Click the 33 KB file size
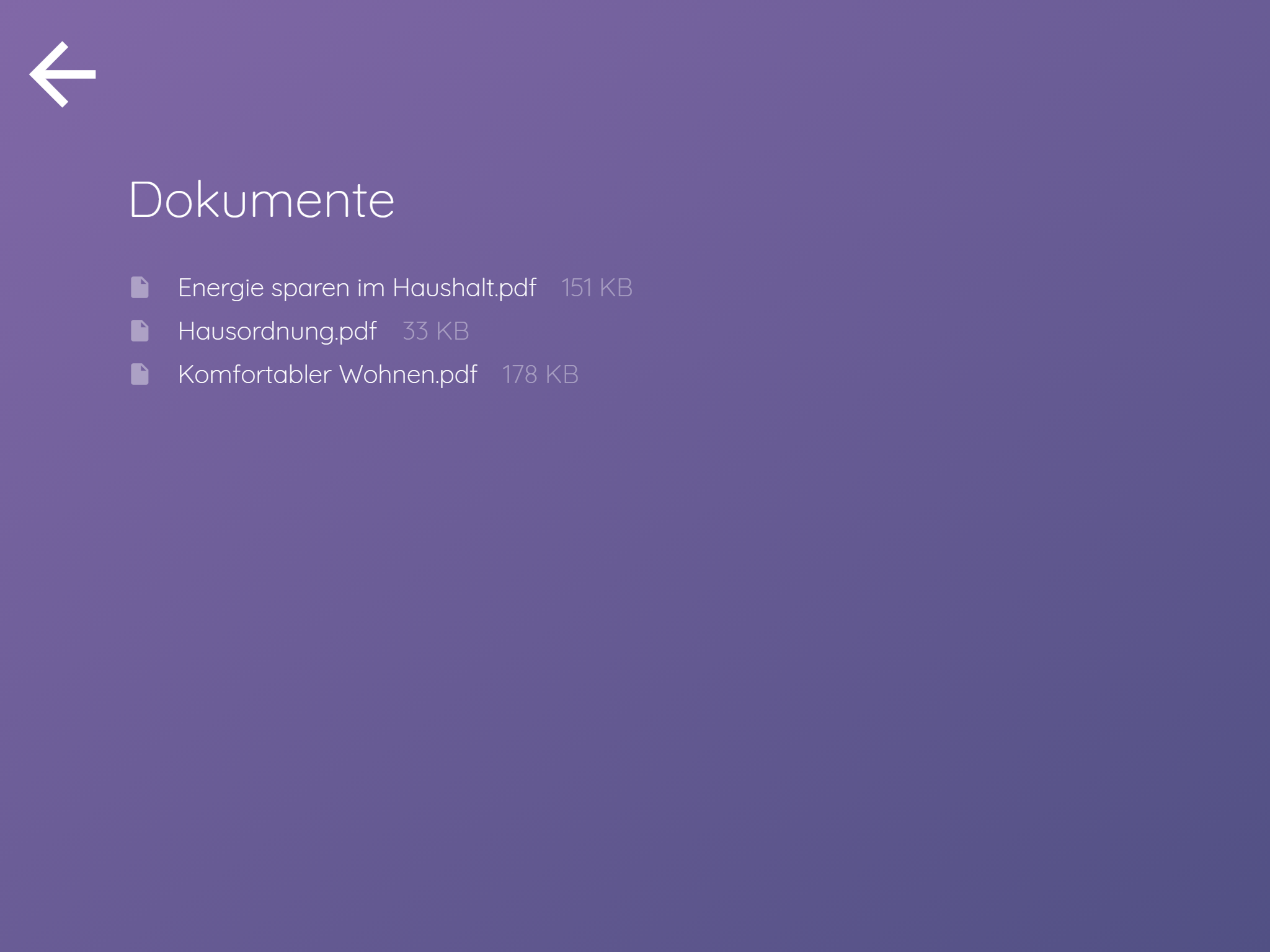The width and height of the screenshot is (1270, 952). point(436,331)
